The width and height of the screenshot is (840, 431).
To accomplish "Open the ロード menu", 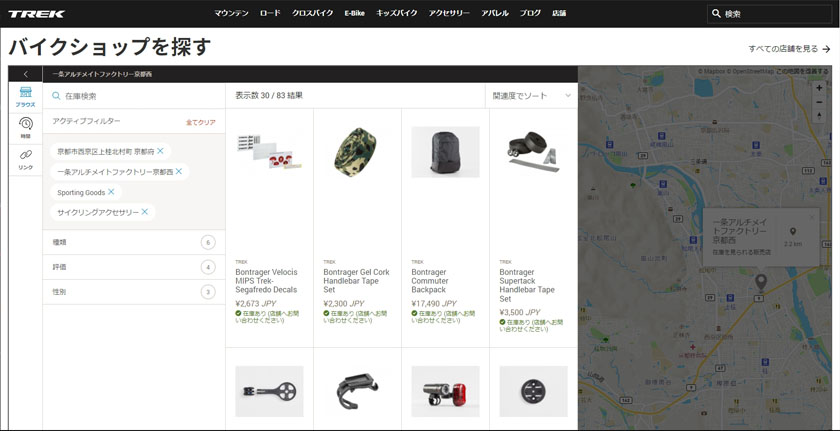I will [x=270, y=13].
